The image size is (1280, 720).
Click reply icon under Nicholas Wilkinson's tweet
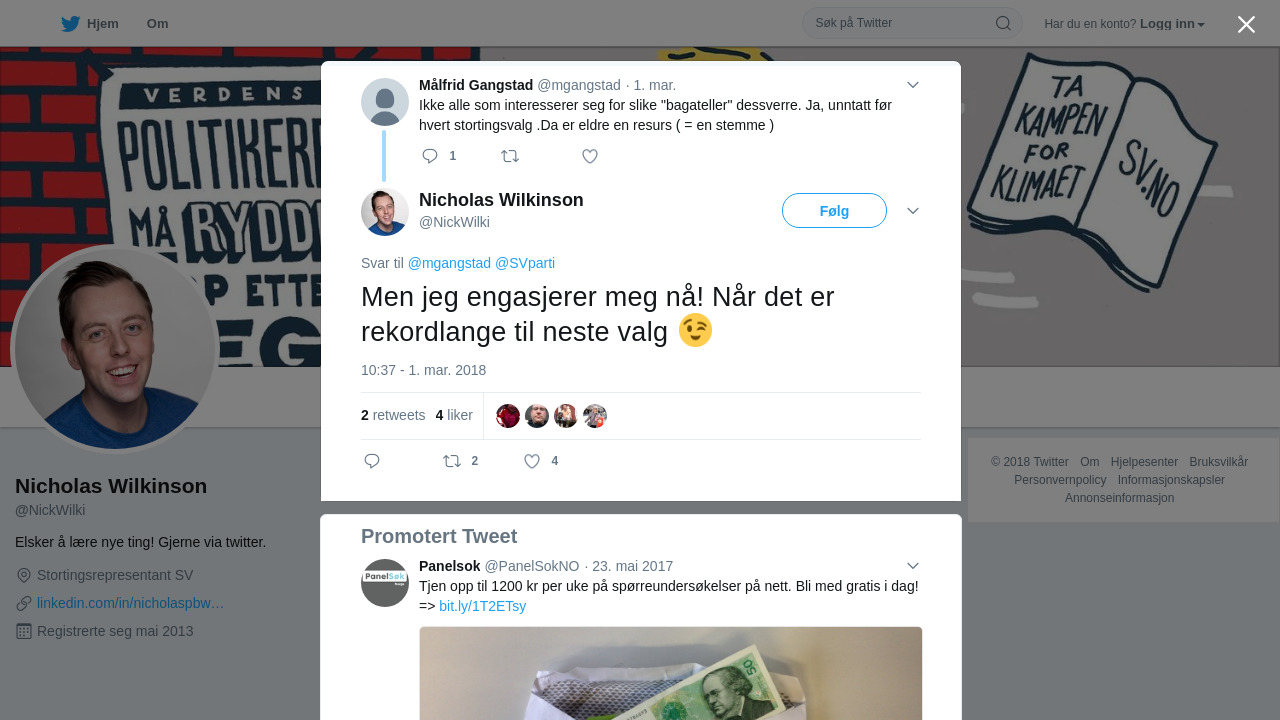372,461
